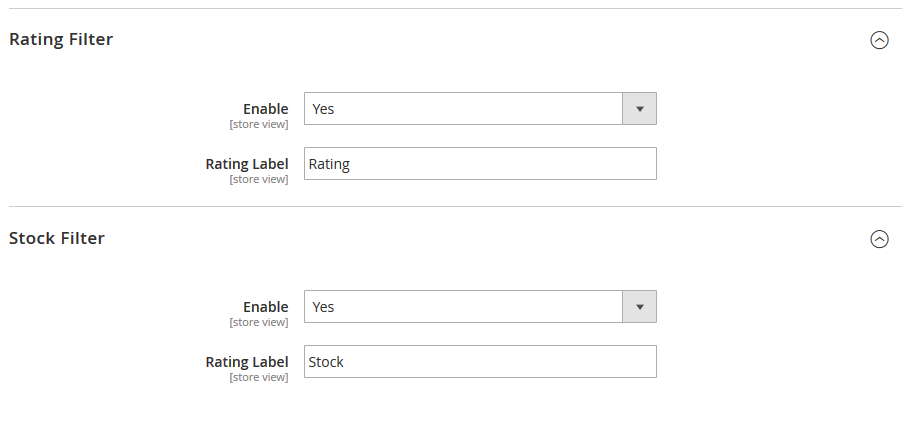Click the arrow button on Stock Filter's Enable dropdown
908x425 pixels.
(639, 307)
